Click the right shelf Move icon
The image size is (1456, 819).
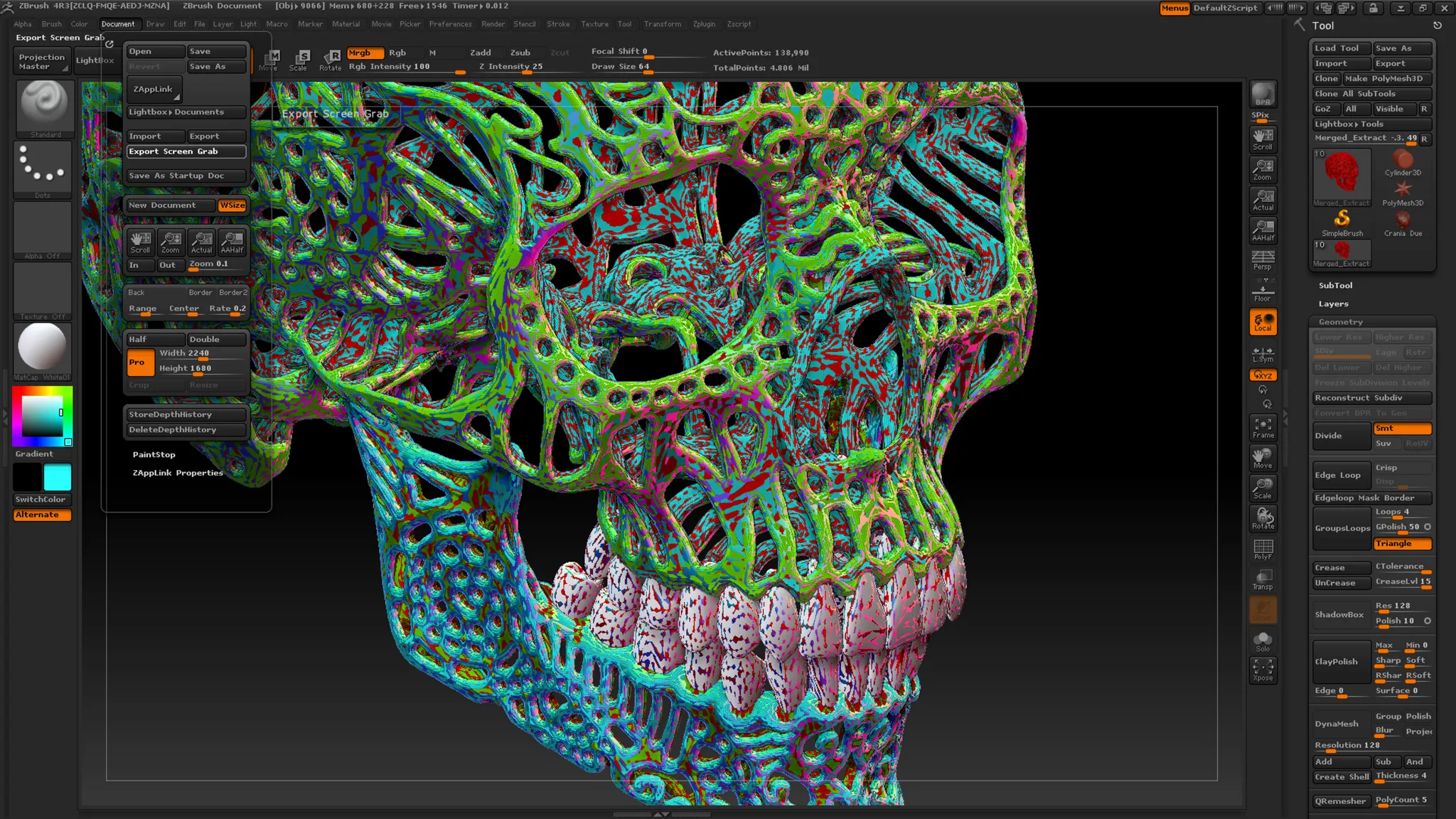(x=1263, y=458)
